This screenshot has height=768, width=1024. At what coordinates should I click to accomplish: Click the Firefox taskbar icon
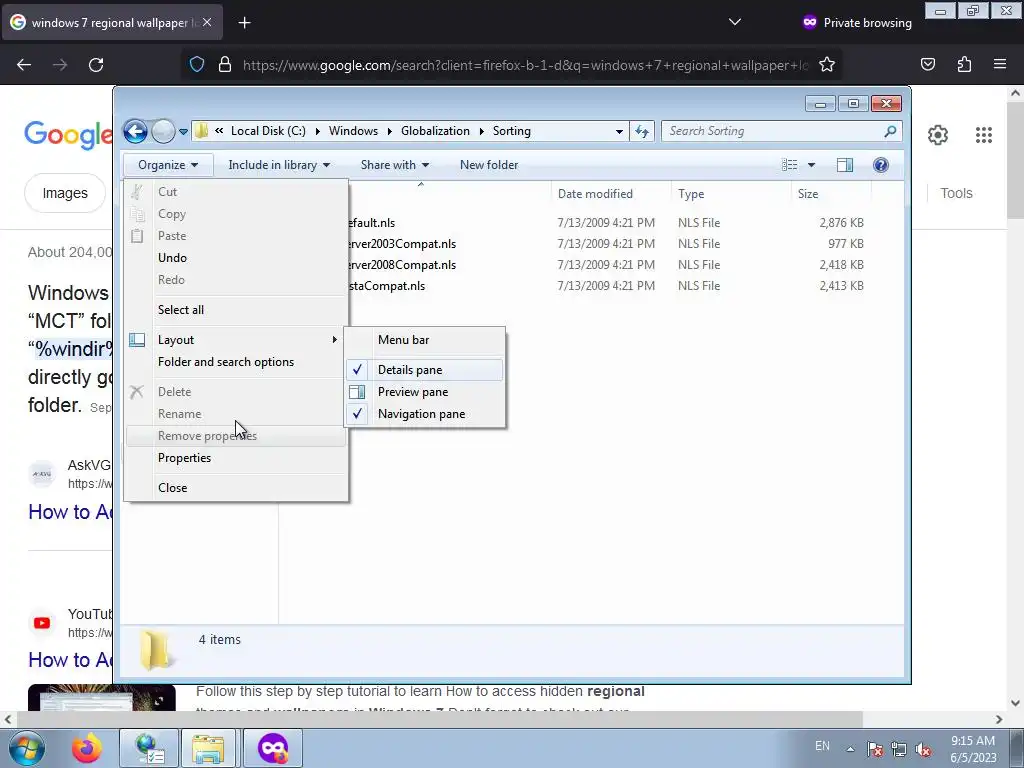coord(87,748)
